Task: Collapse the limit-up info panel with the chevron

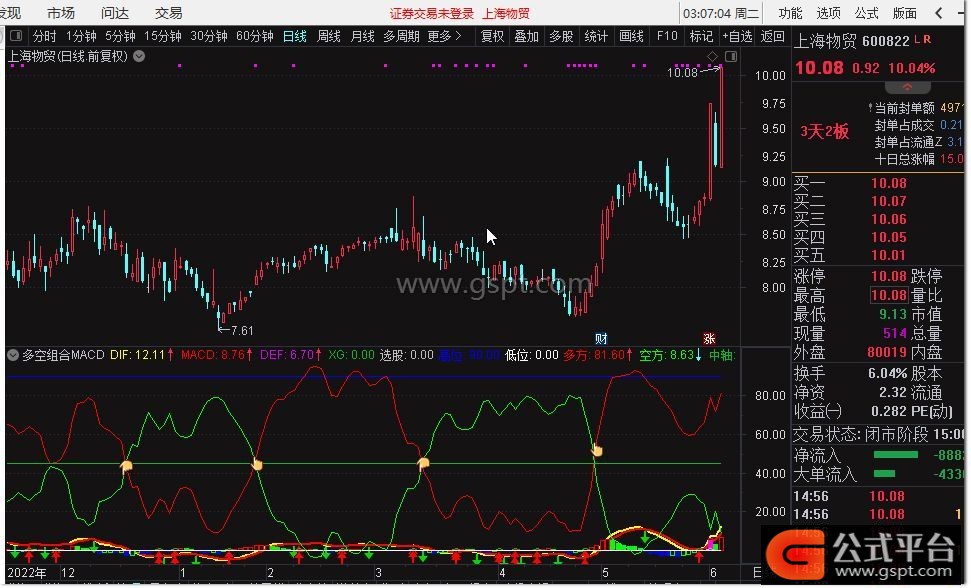Action: pyautogui.click(x=907, y=87)
